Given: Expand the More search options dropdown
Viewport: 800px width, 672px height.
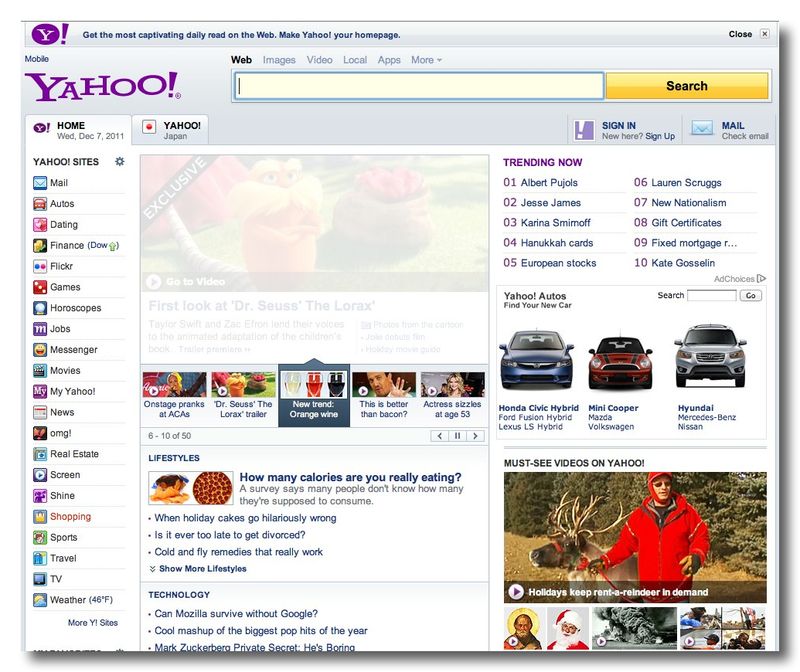Looking at the screenshot, I should (x=427, y=60).
